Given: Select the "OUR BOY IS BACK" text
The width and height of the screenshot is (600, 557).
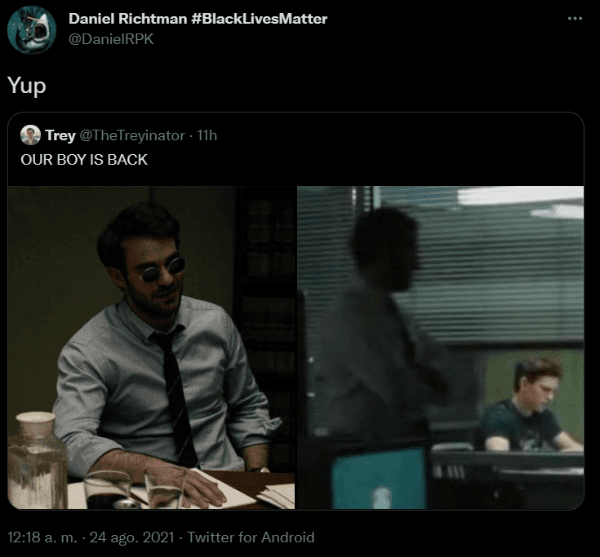Looking at the screenshot, I should [x=84, y=159].
